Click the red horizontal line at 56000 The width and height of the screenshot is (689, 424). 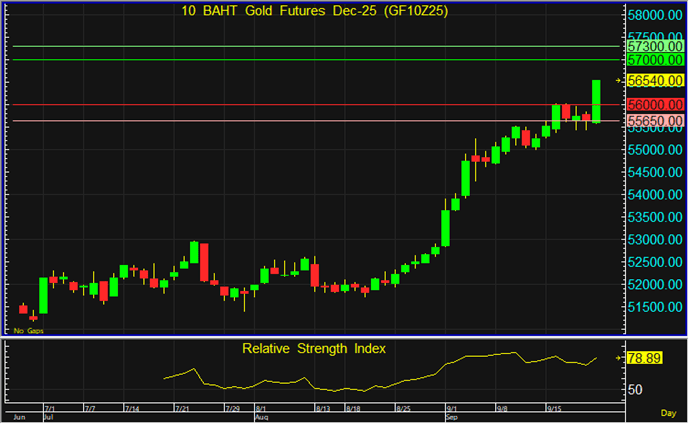(300, 104)
